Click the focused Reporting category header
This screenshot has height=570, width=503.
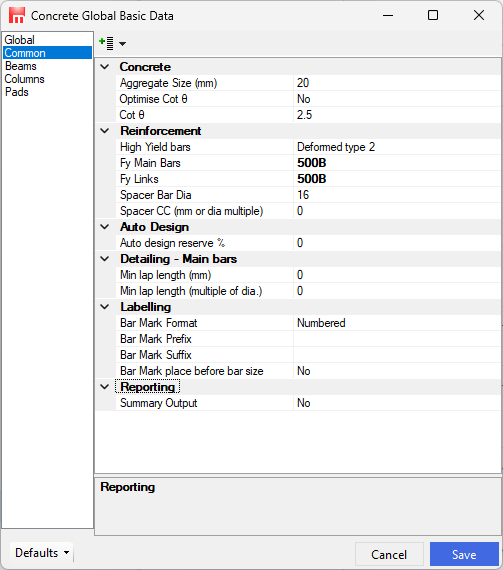click(147, 387)
